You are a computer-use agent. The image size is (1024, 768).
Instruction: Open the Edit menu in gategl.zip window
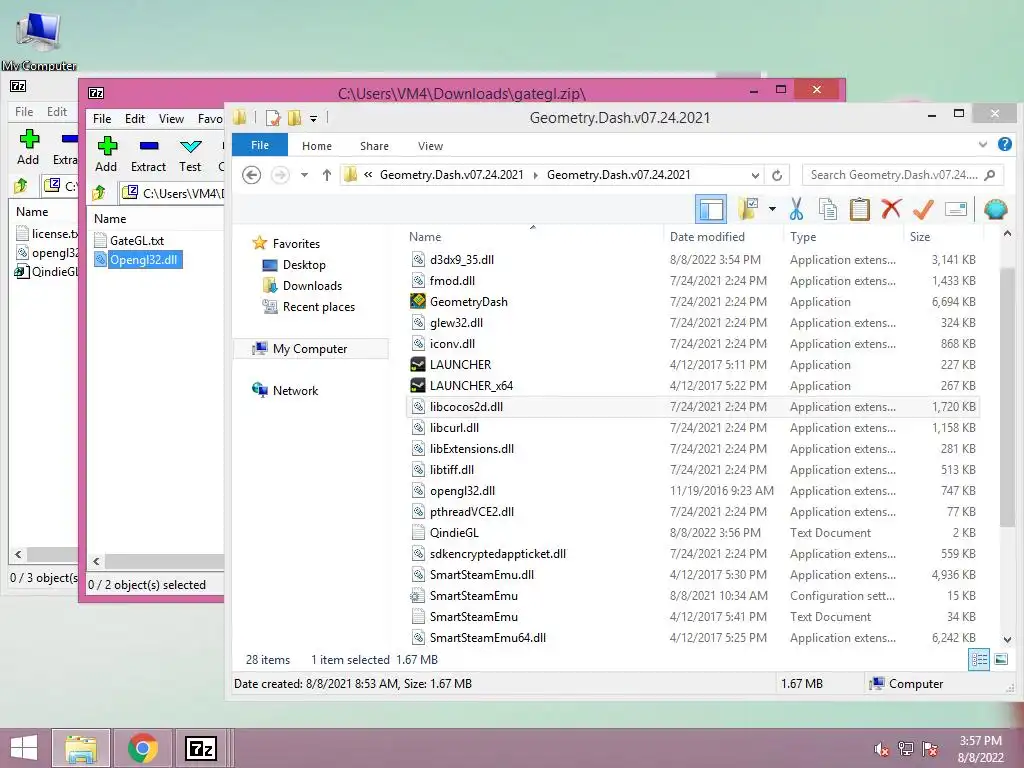(x=135, y=119)
